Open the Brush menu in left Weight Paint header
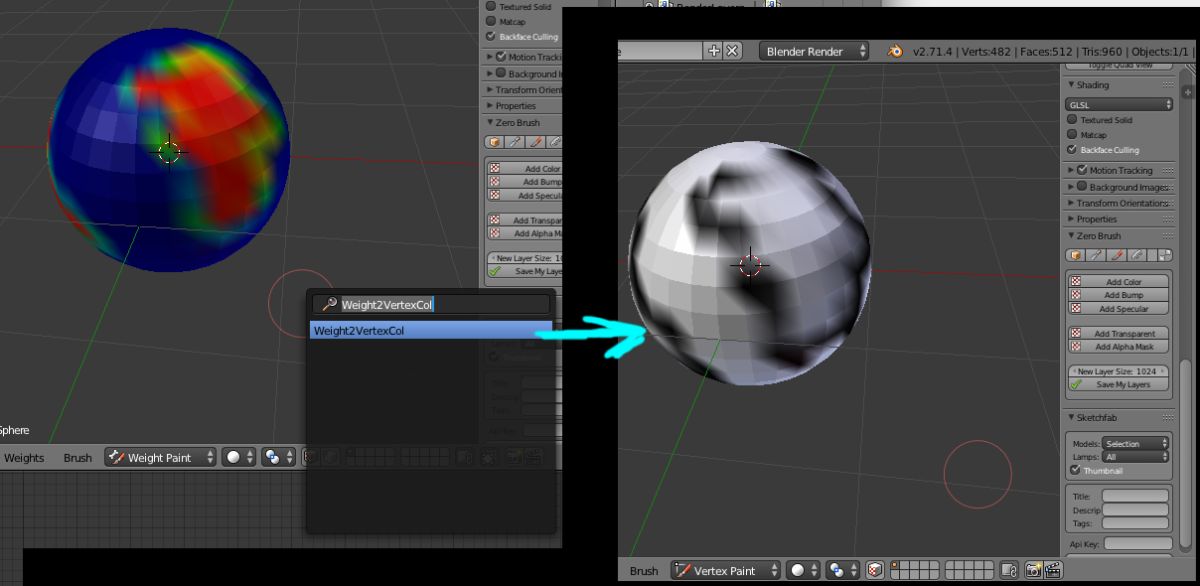 (x=78, y=457)
